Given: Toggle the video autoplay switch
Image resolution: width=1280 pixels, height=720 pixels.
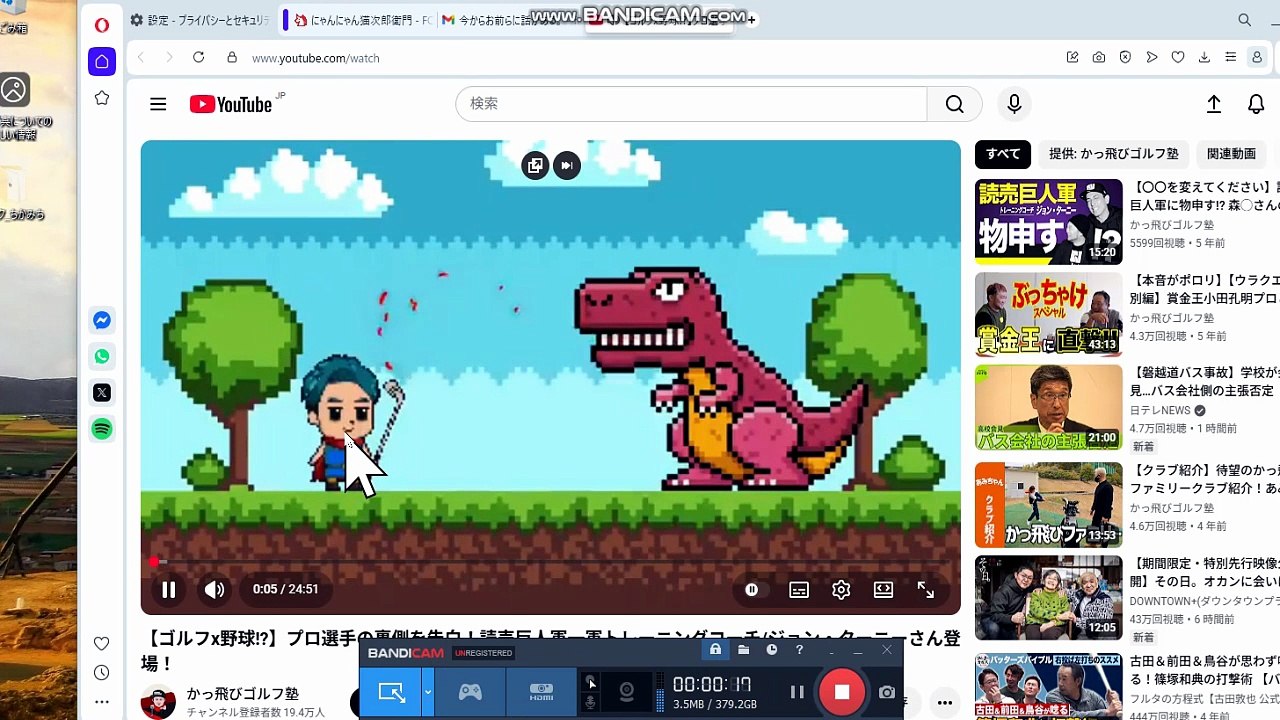Looking at the screenshot, I should click(752, 590).
